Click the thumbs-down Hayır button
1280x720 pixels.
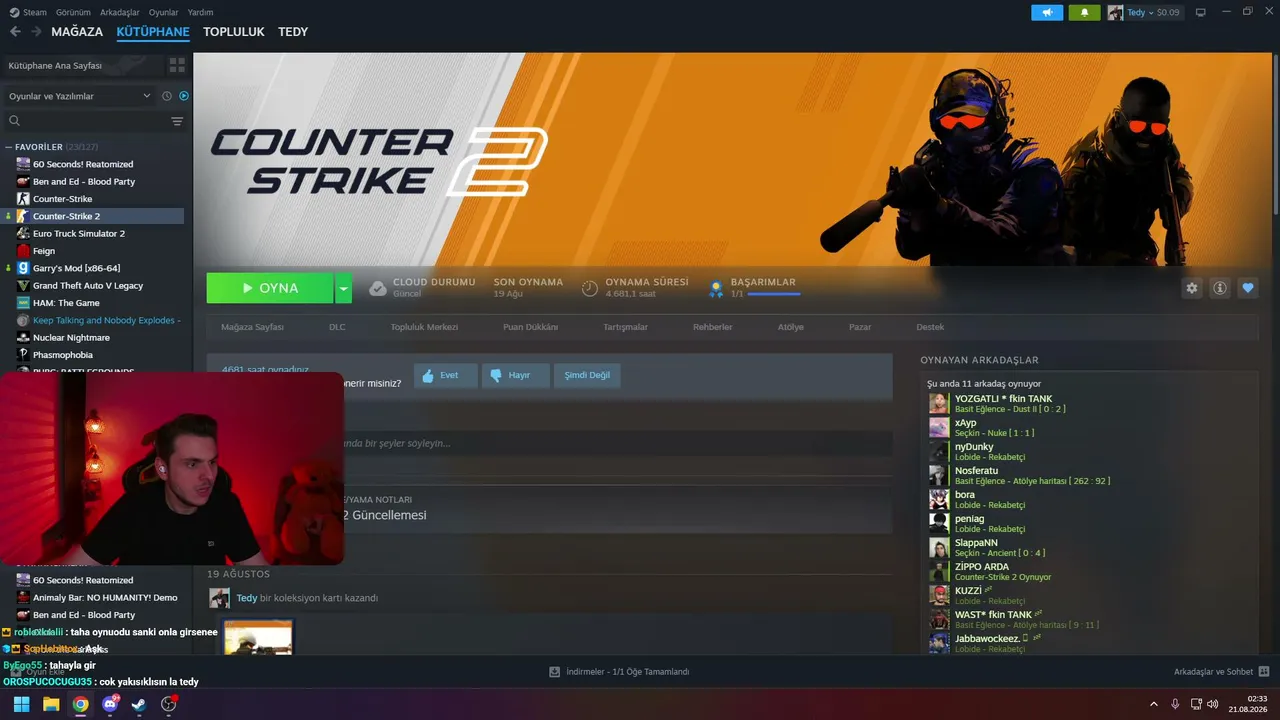[514, 376]
